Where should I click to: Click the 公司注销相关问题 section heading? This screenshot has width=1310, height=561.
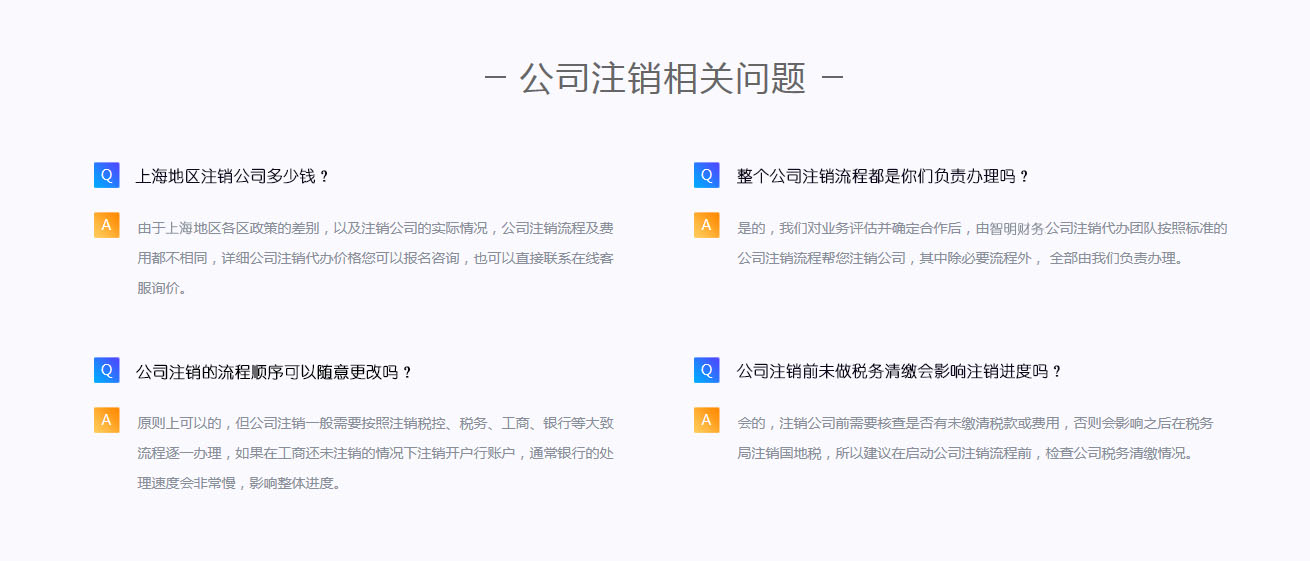pyautogui.click(x=662, y=78)
